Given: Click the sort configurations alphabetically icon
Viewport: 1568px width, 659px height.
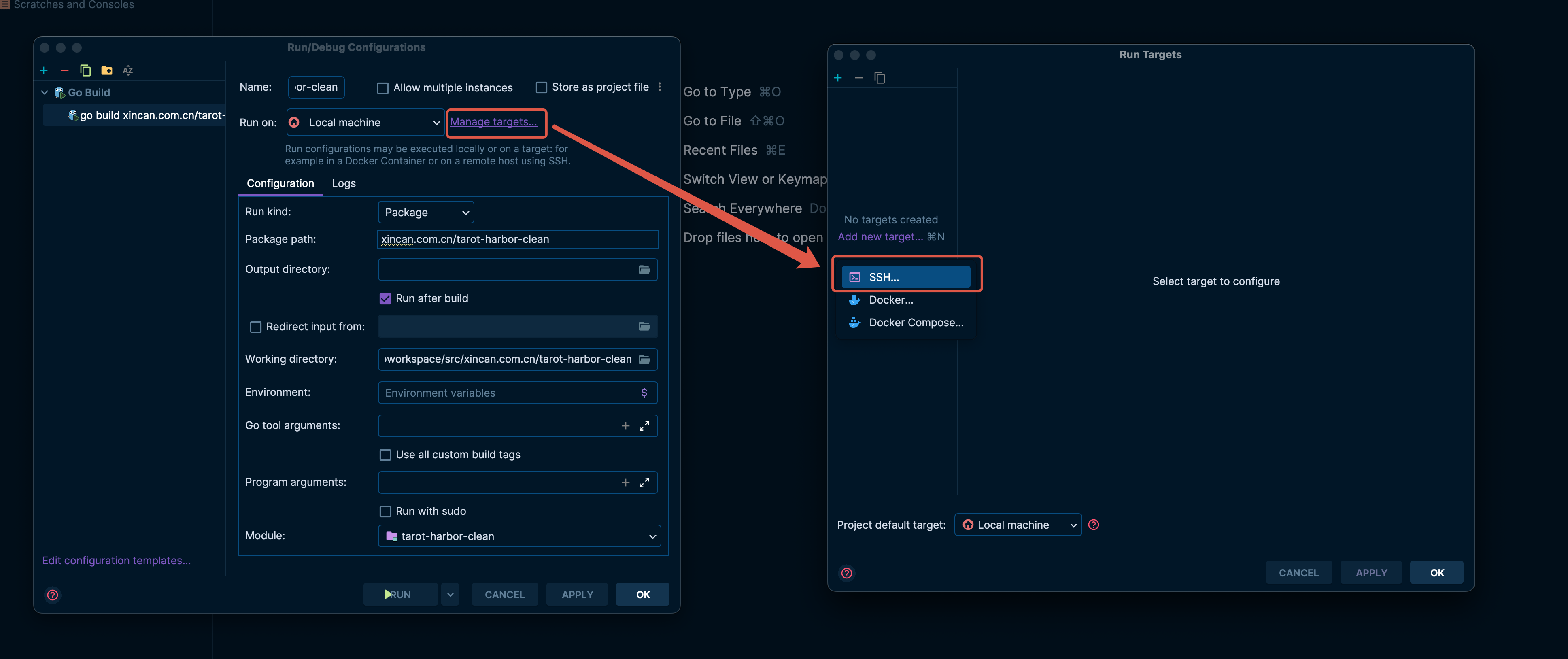Looking at the screenshot, I should pyautogui.click(x=128, y=70).
